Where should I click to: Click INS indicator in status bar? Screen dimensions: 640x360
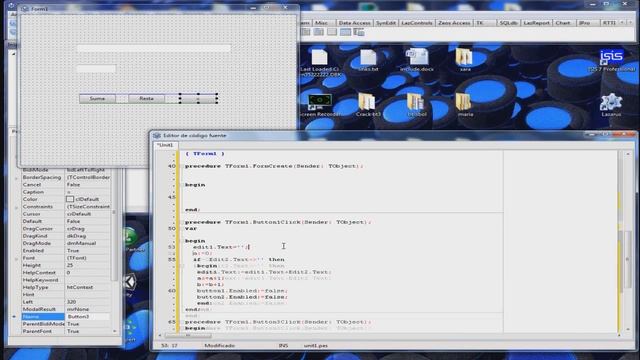283,346
